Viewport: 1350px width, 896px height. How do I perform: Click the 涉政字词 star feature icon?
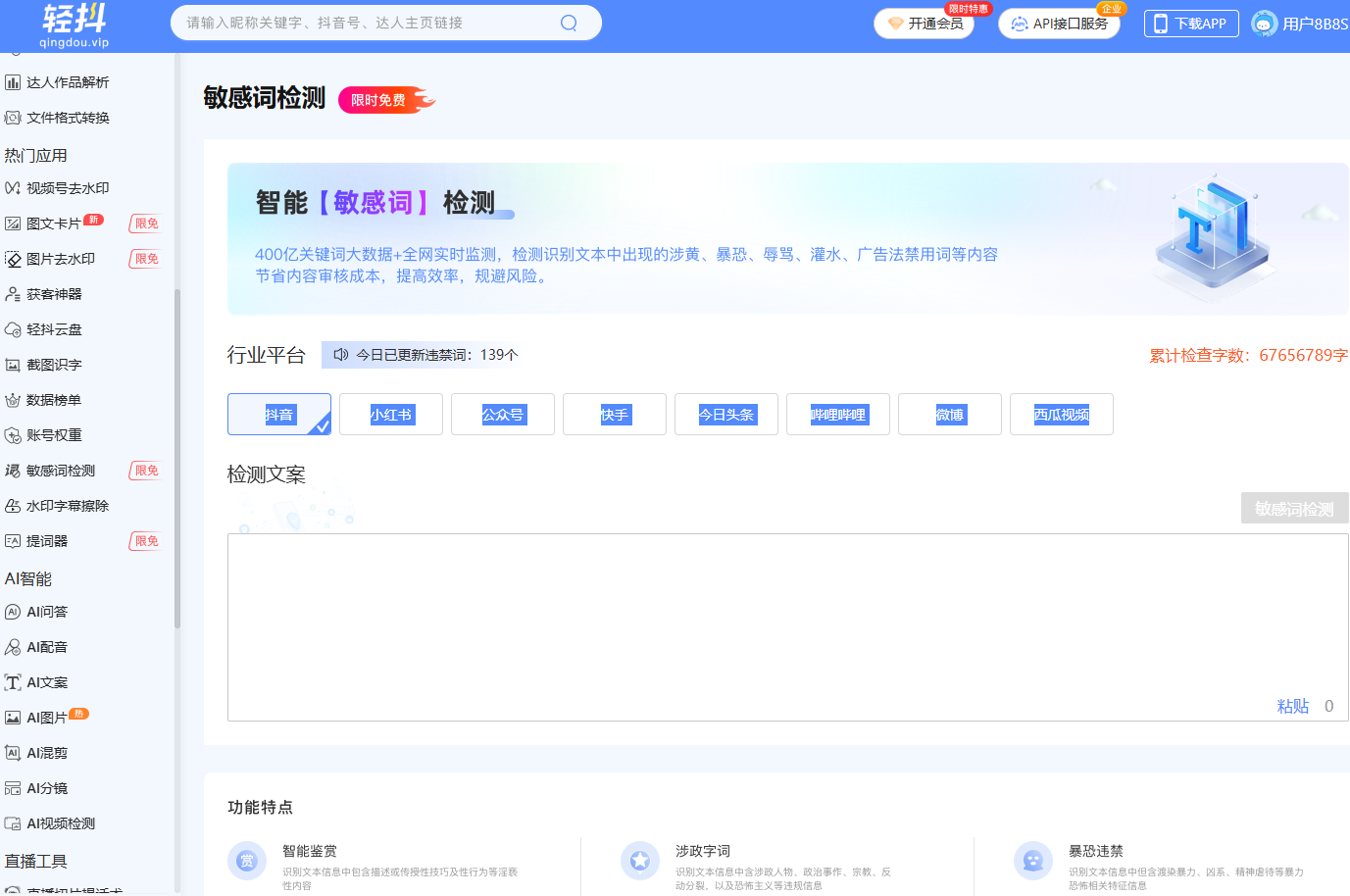pos(640,861)
